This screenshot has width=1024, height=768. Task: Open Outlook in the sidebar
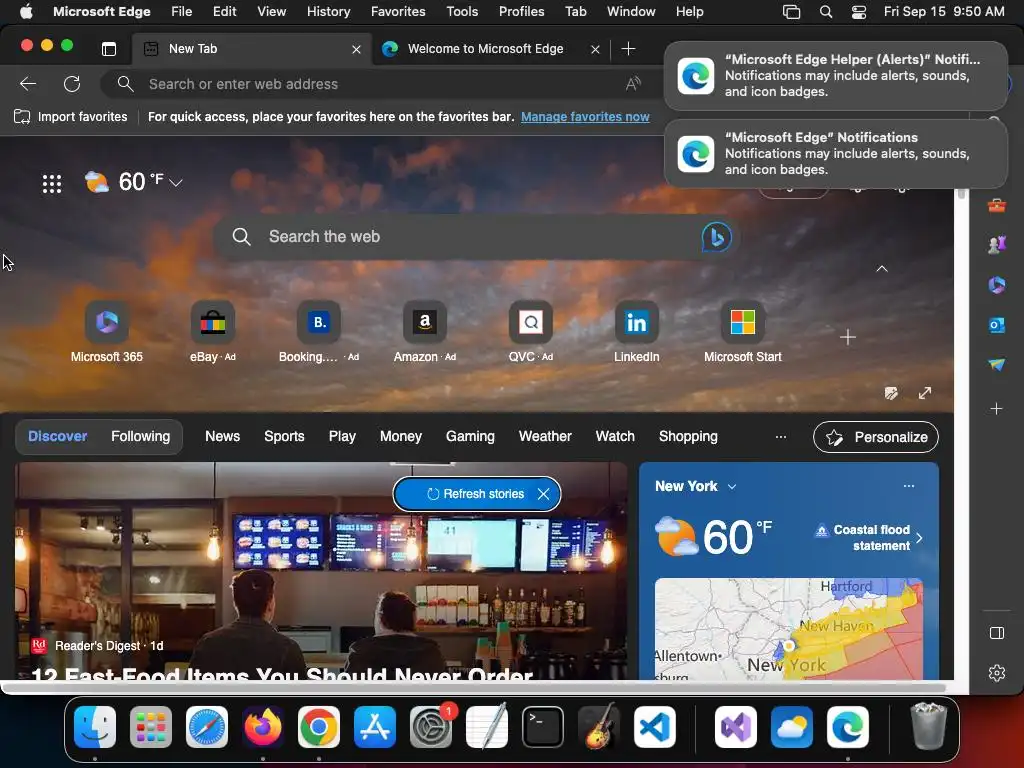(997, 325)
